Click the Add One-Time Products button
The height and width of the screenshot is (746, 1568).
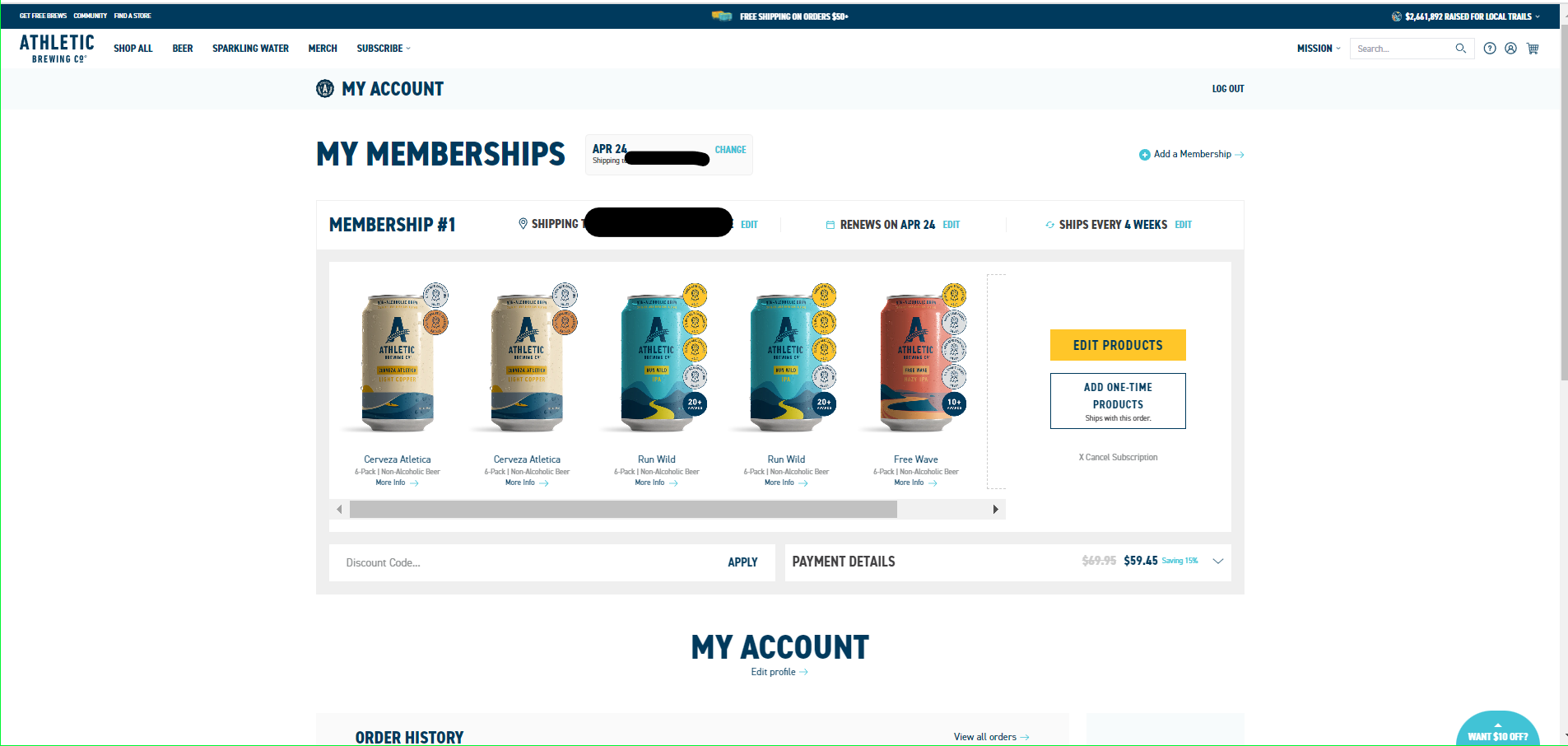[x=1118, y=401]
